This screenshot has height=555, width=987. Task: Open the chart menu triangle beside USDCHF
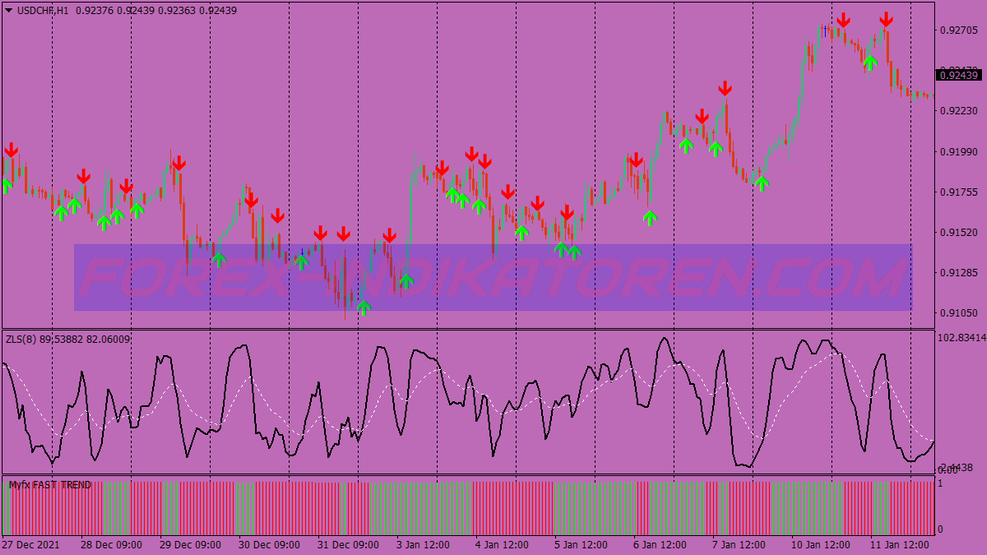coord(9,10)
